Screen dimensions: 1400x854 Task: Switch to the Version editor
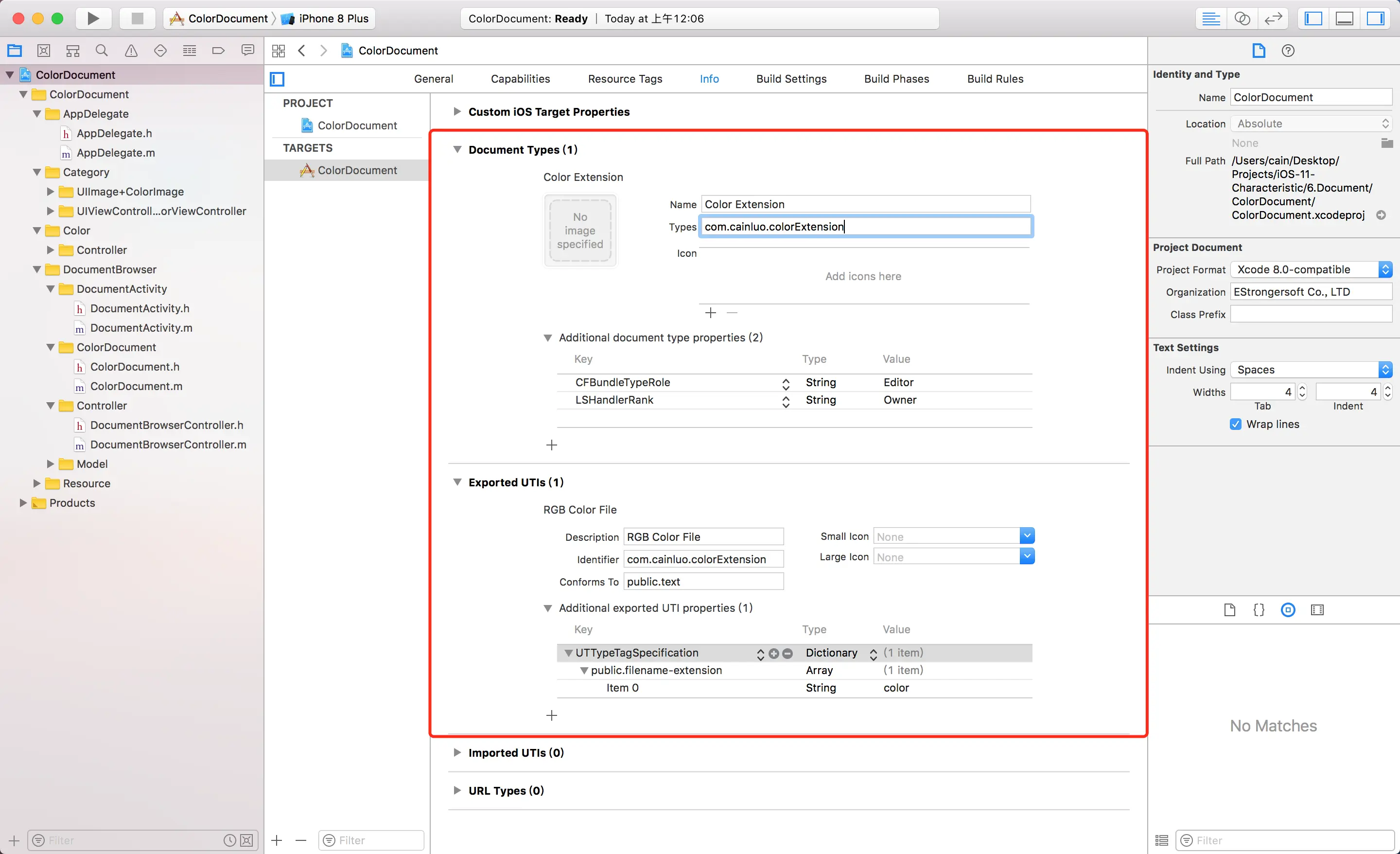point(1273,18)
